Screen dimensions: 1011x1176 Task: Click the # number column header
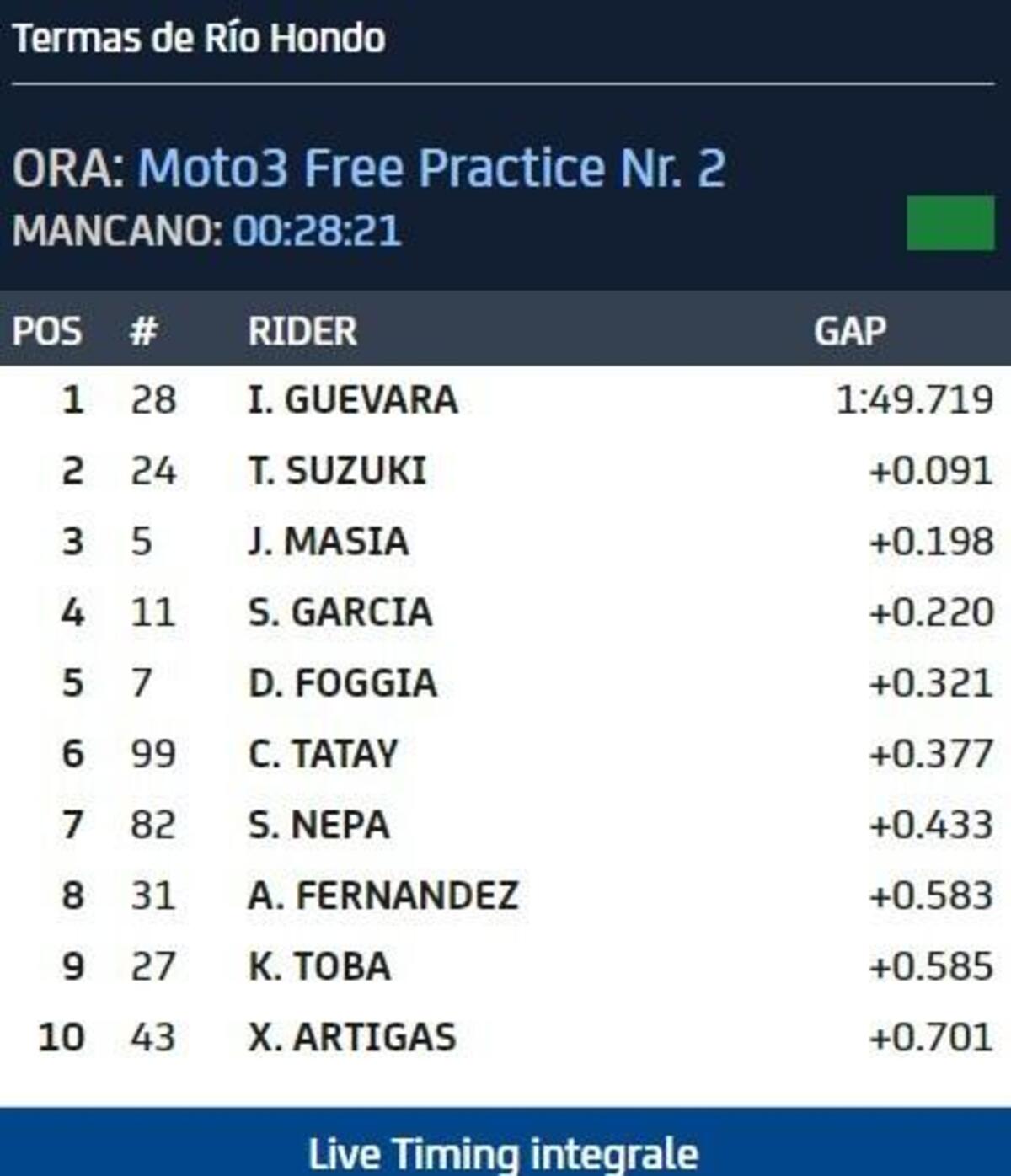(143, 331)
